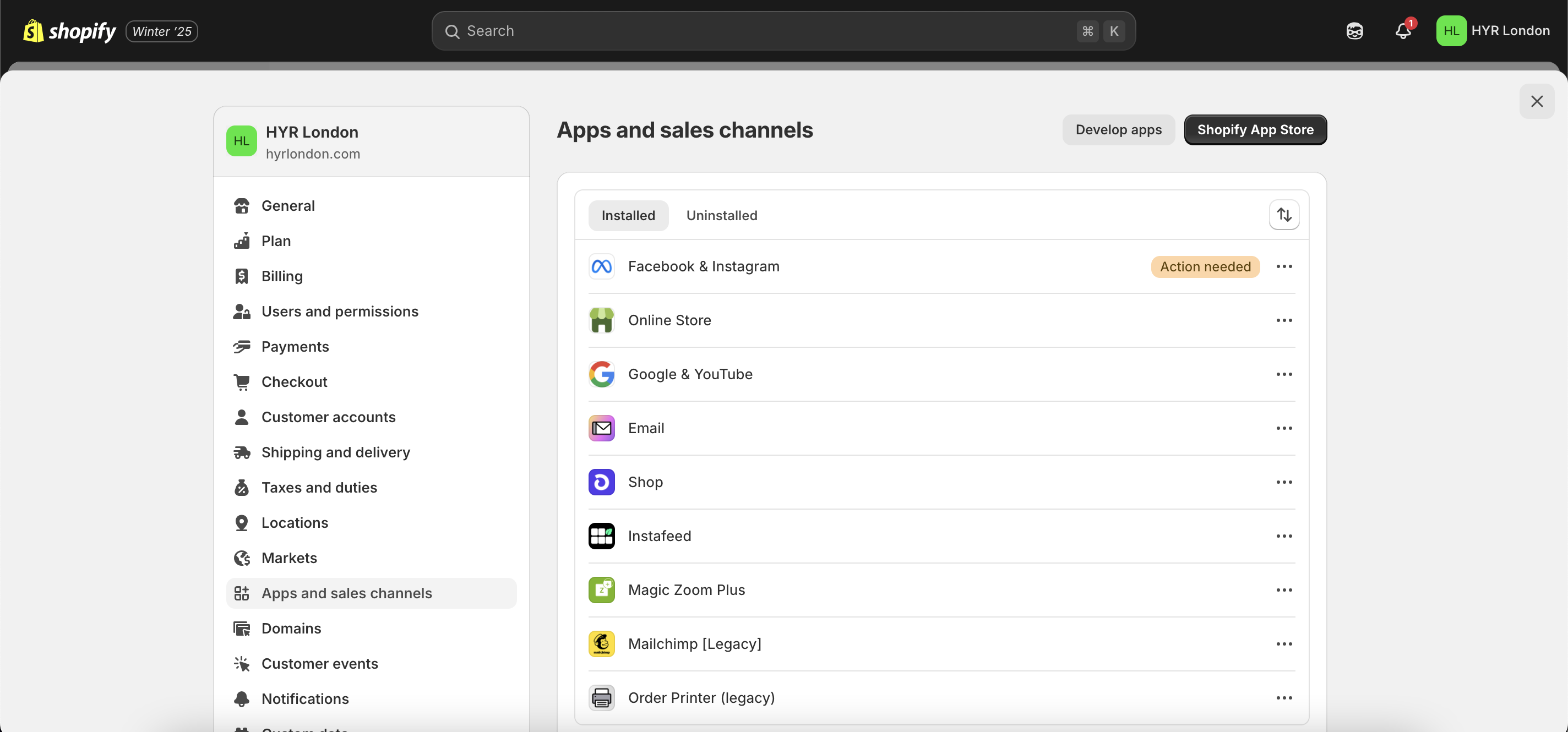Open the Facebook & Instagram channel via its Meta icon
The image size is (1568, 732).
[x=601, y=266]
